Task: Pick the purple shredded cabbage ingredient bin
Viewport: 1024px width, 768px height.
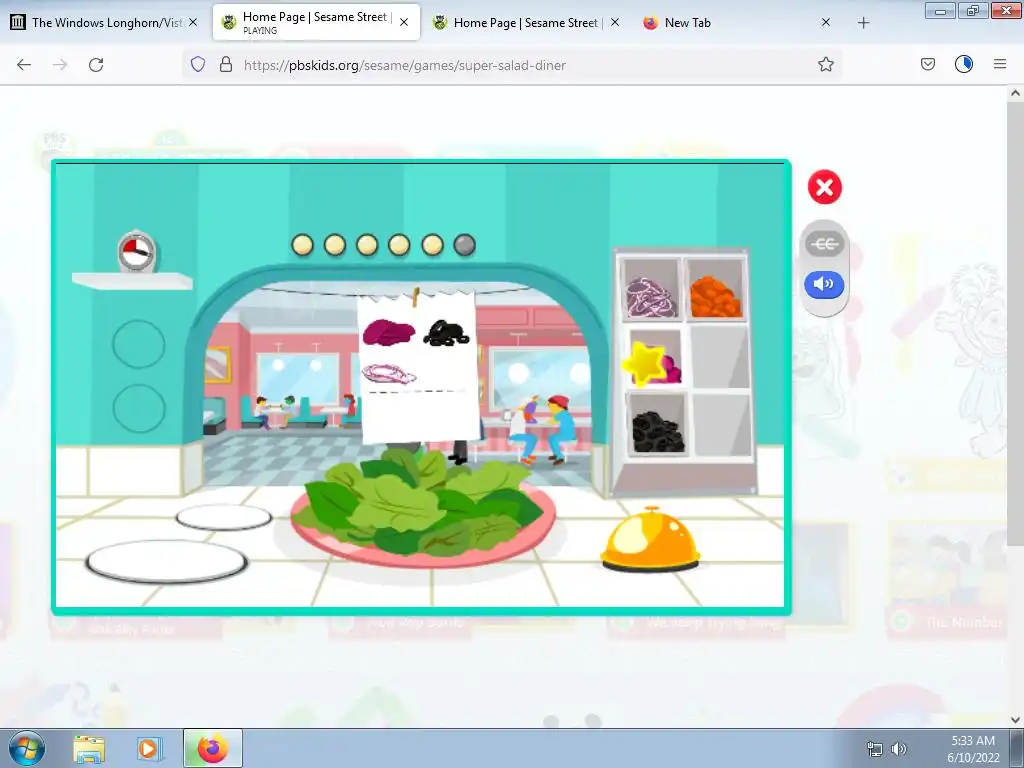Action: [x=650, y=289]
